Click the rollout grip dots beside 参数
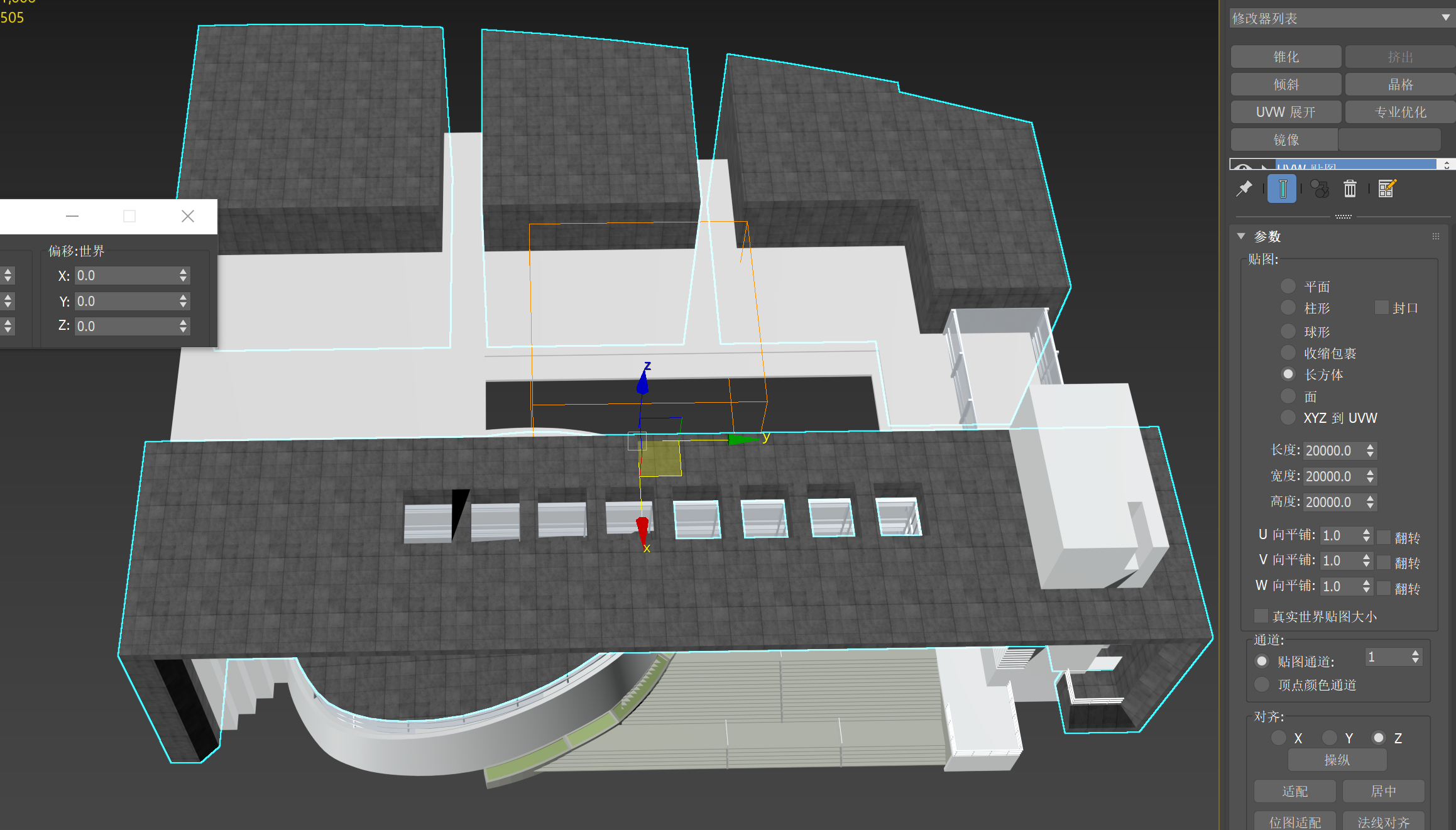 [x=1435, y=236]
